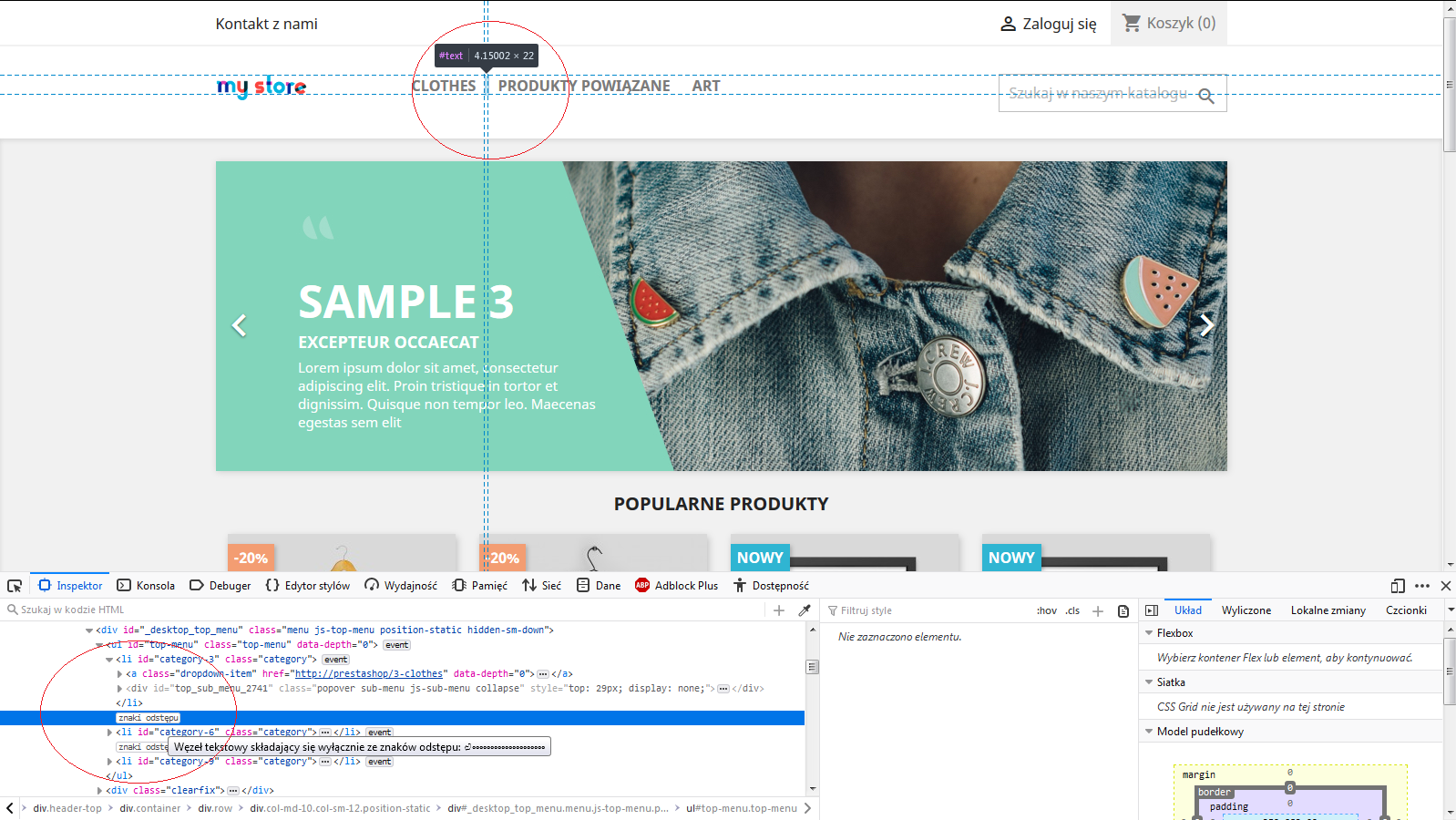Viewport: 1456px width, 820px height.
Task: Expand the li#category-9 node
Action: (x=109, y=762)
